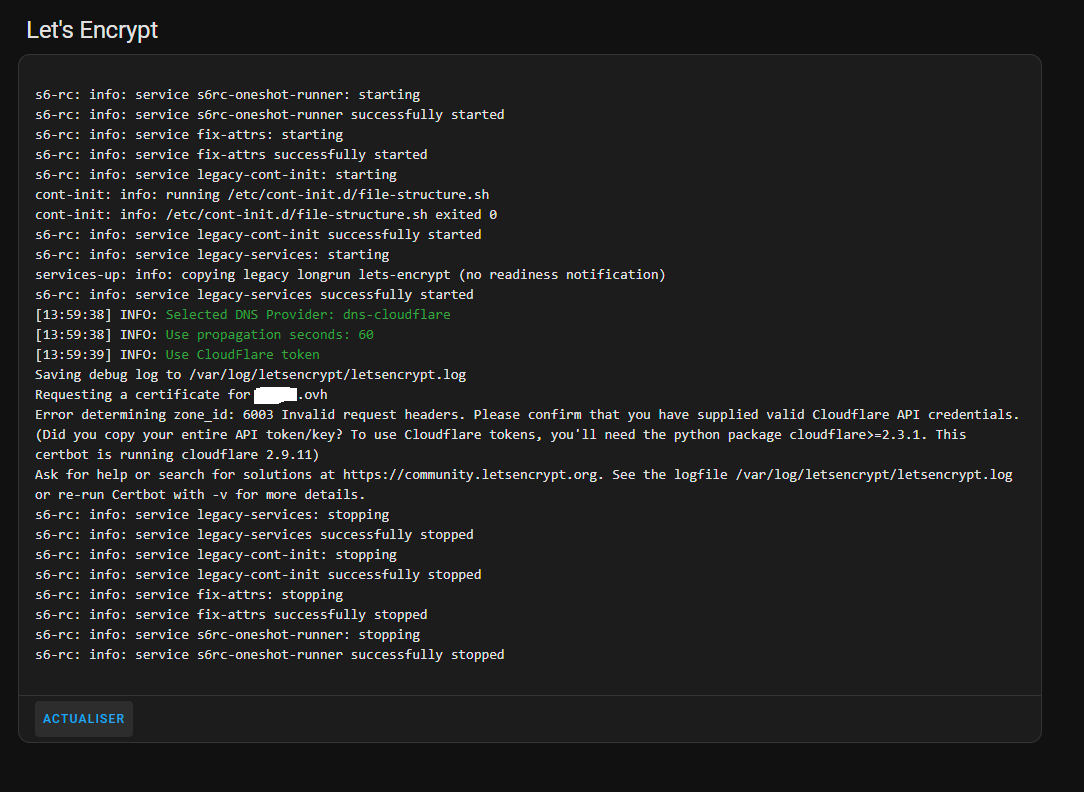Select the green 'Selected DNS Provider: dns-cloudflare' text
Screen dimensions: 1084x792
(307, 314)
